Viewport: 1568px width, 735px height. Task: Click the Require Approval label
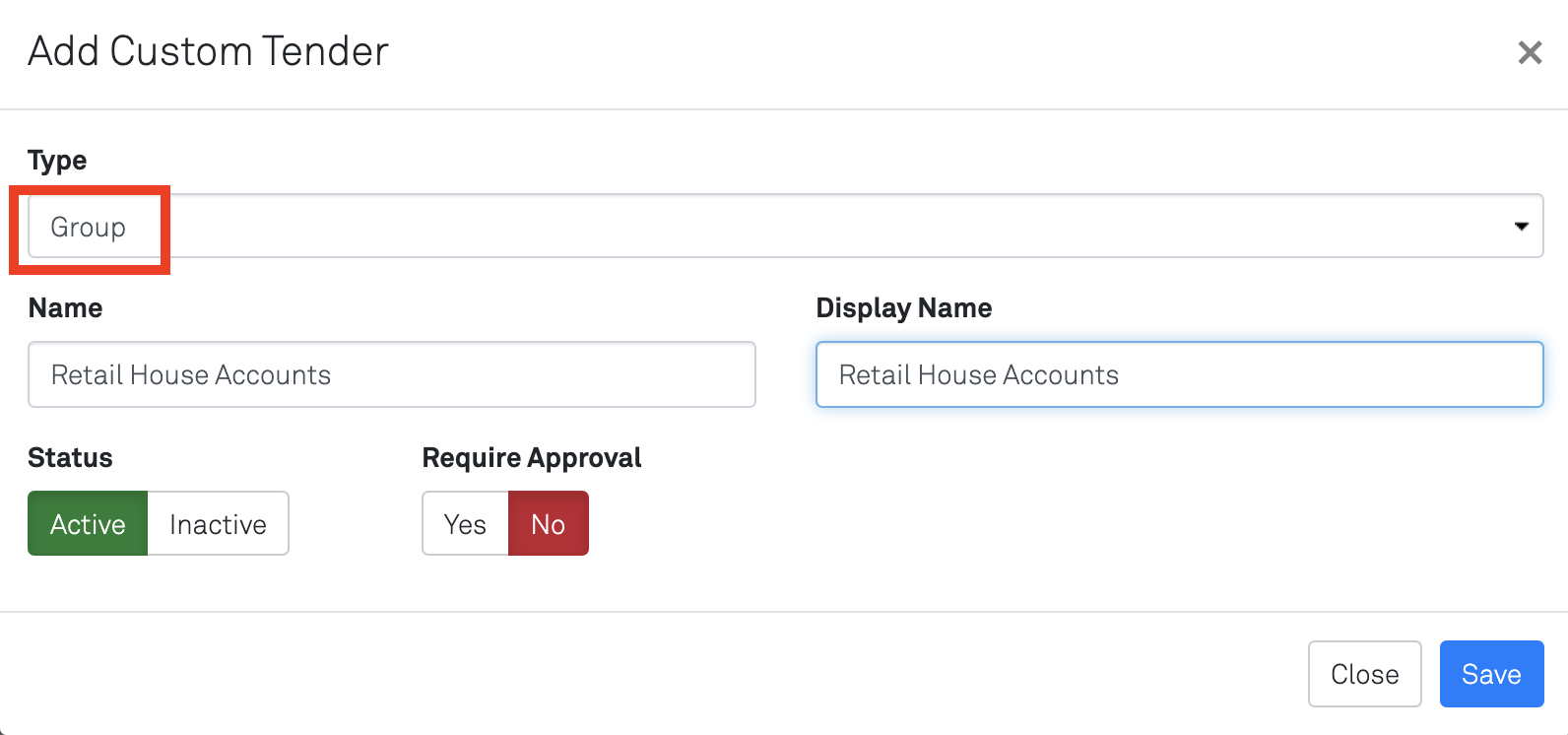pos(532,458)
